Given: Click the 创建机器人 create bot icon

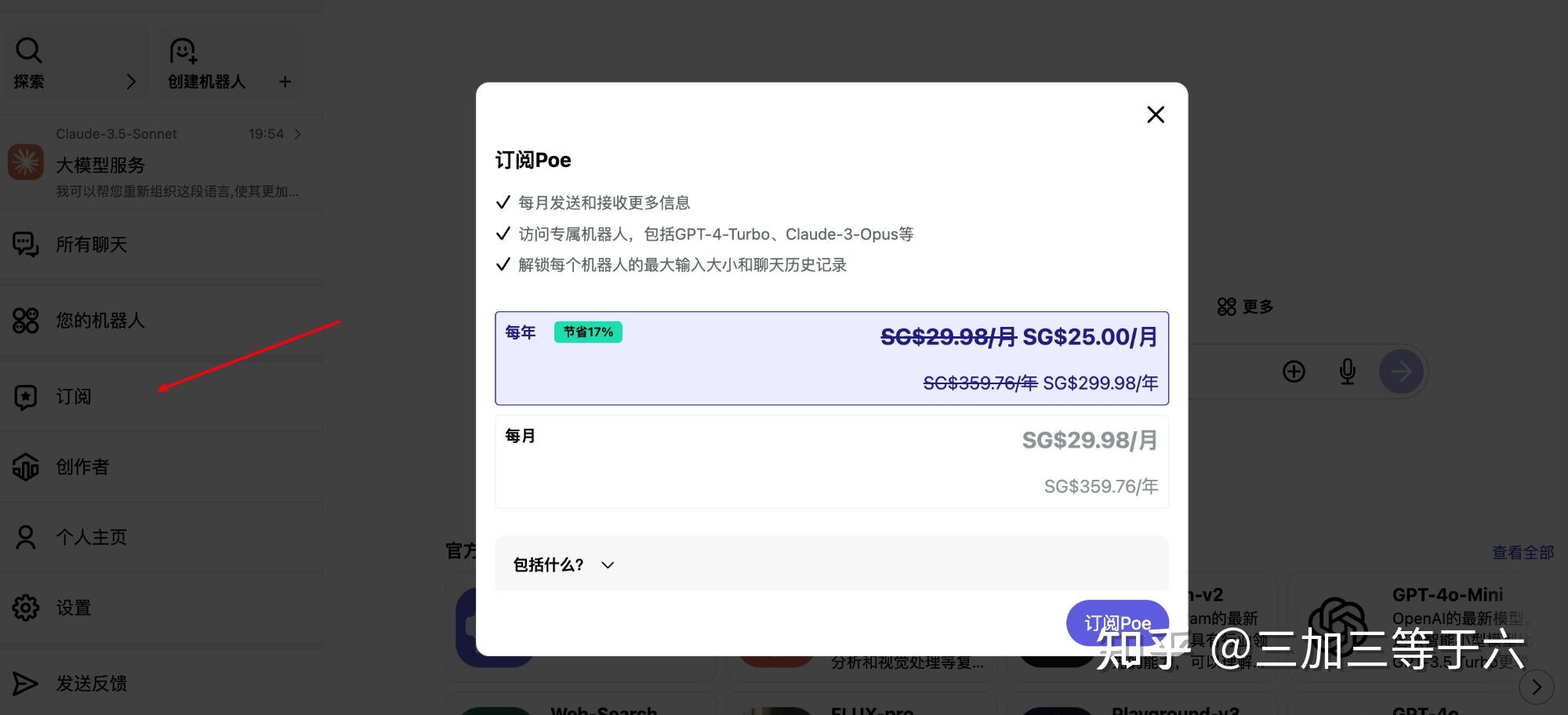Looking at the screenshot, I should pos(182,49).
